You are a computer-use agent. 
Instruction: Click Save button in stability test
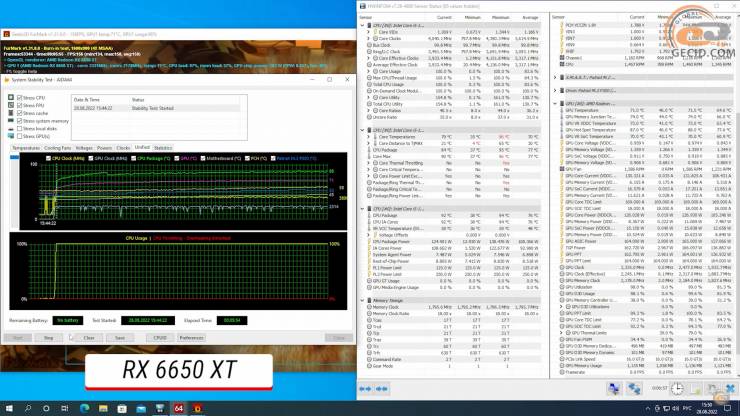point(120,338)
